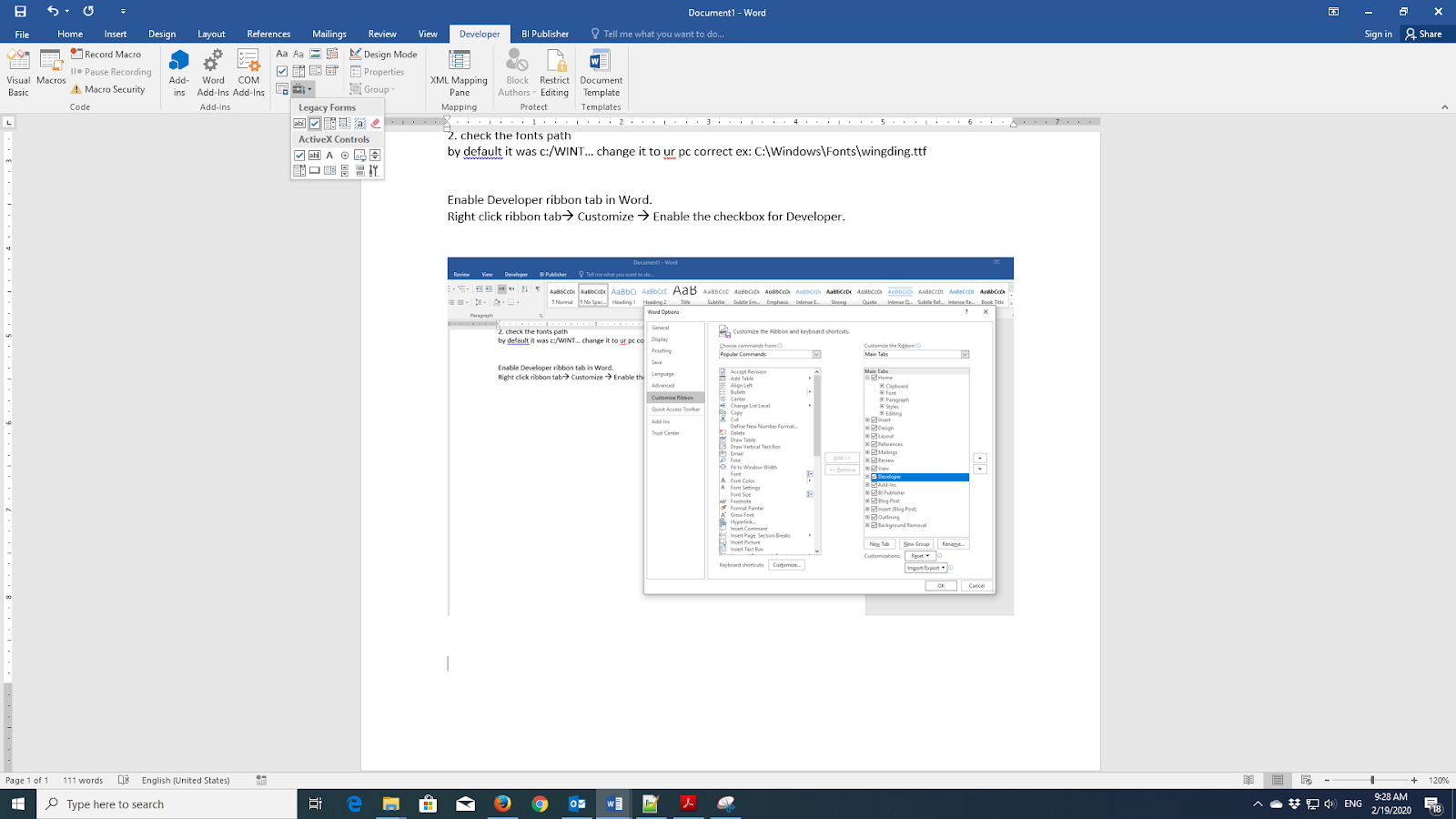Screen dimensions: 1456x819
Task: Insert Plain Text content control
Action: coord(298,54)
